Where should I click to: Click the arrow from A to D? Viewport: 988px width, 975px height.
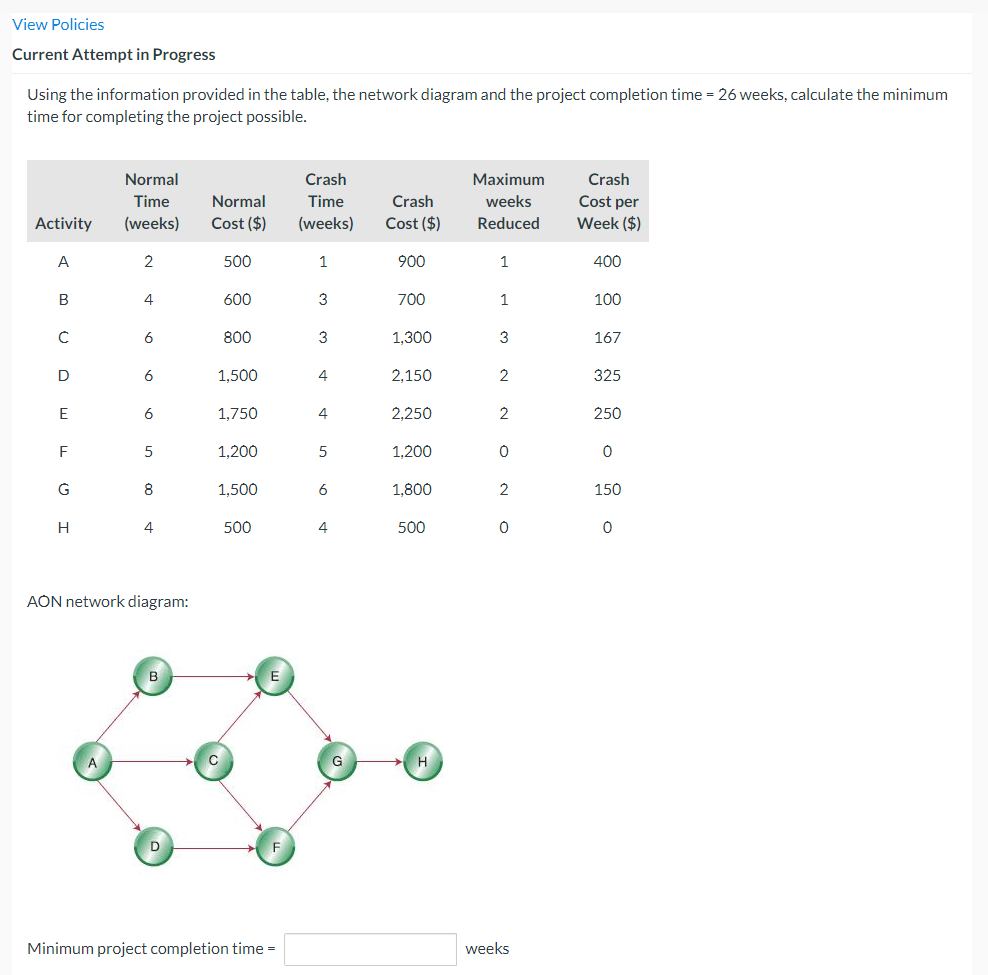click(x=118, y=805)
